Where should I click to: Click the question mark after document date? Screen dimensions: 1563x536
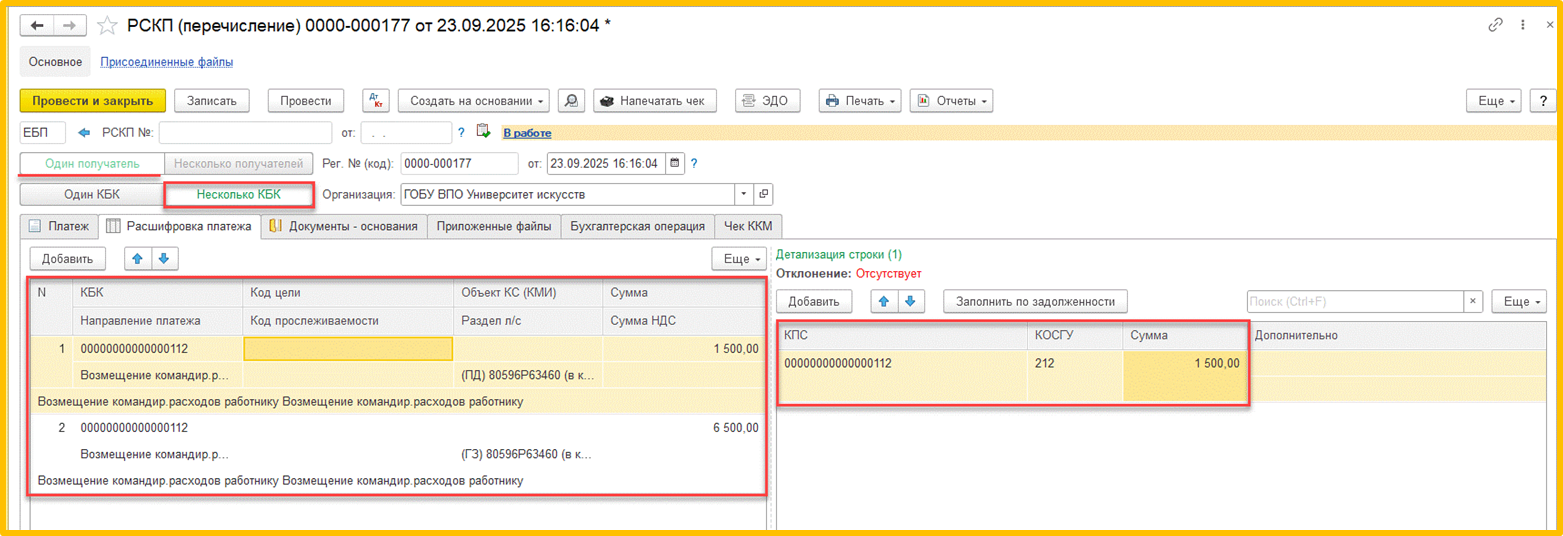tap(694, 163)
